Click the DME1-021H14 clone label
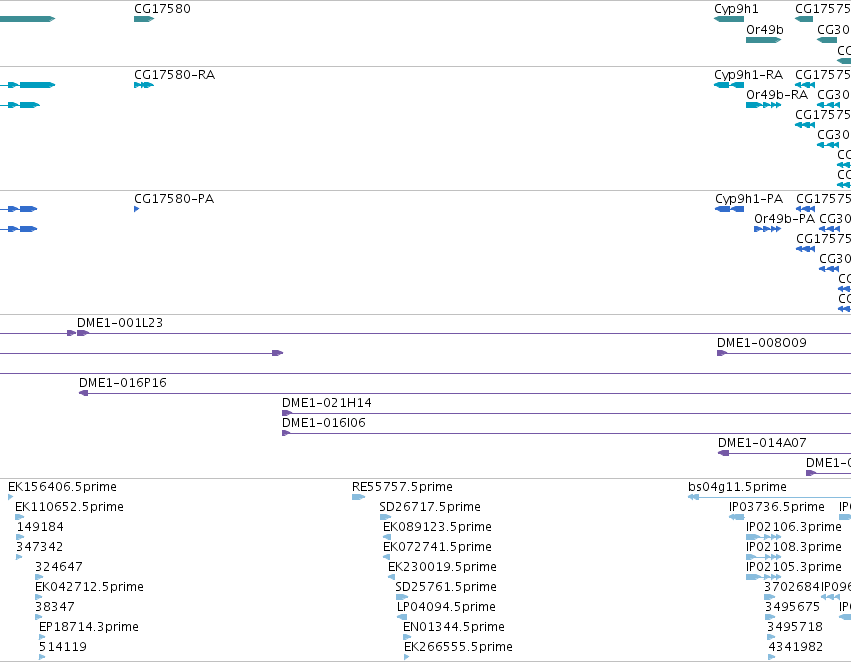Viewport: 851px width, 662px height. tap(327, 403)
